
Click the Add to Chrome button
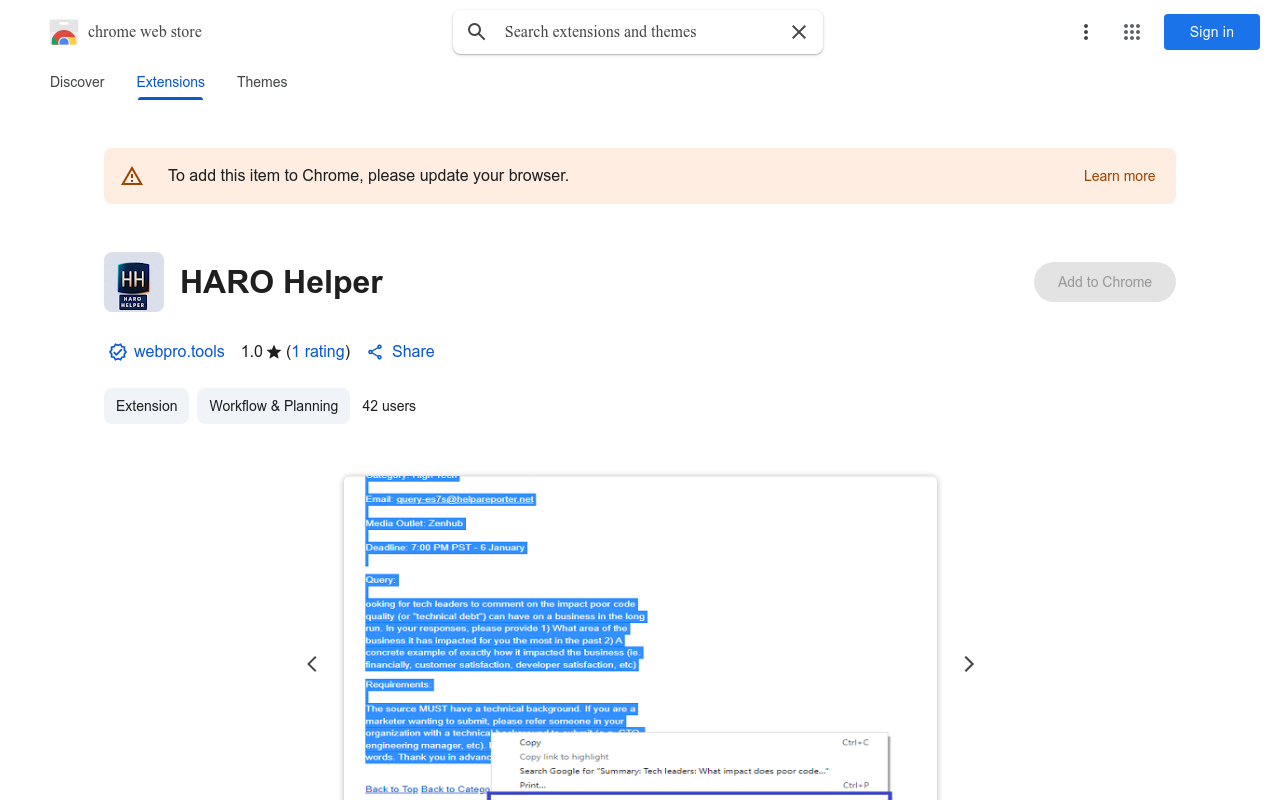coord(1105,282)
